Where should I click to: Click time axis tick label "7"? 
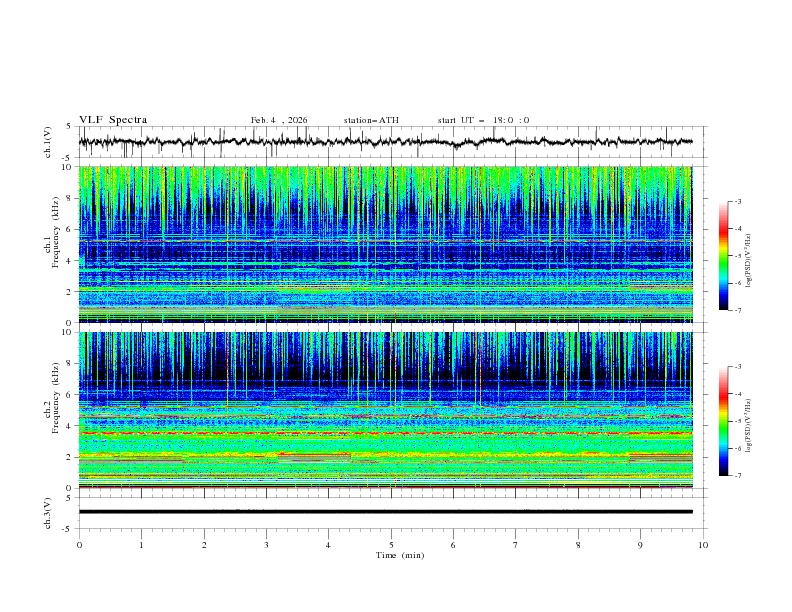516,545
